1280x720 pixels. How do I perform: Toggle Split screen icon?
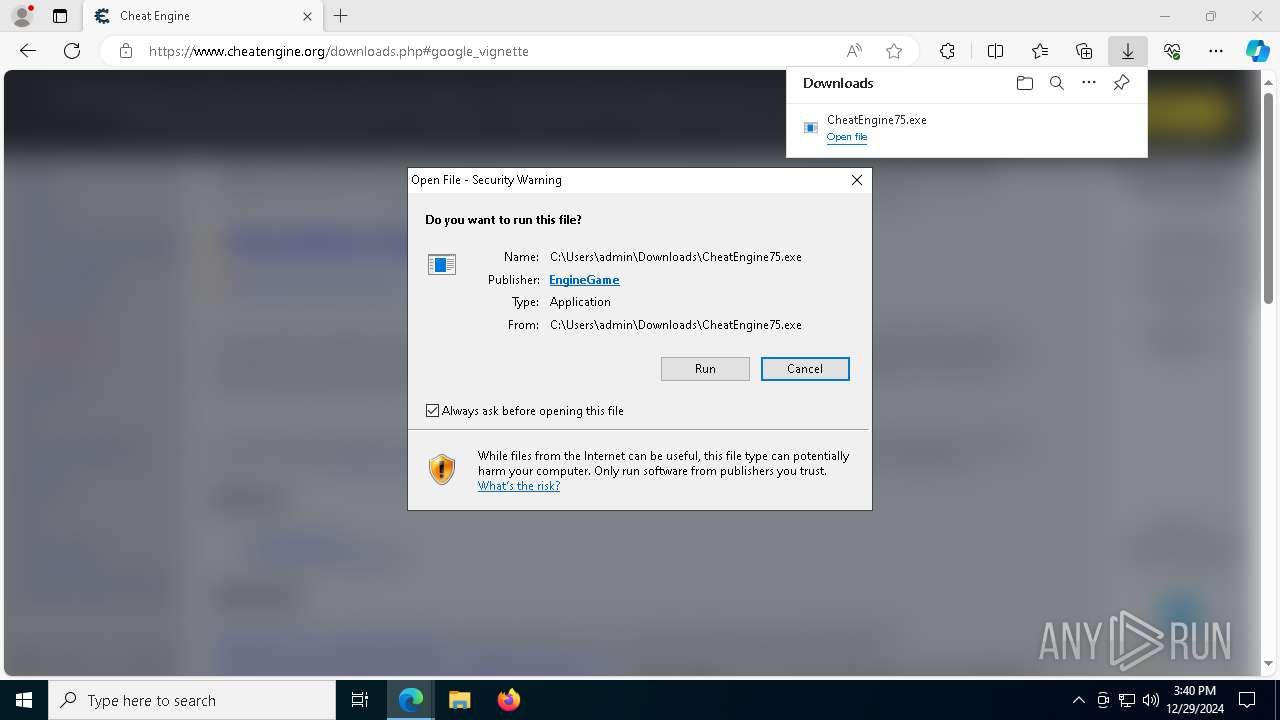point(995,51)
